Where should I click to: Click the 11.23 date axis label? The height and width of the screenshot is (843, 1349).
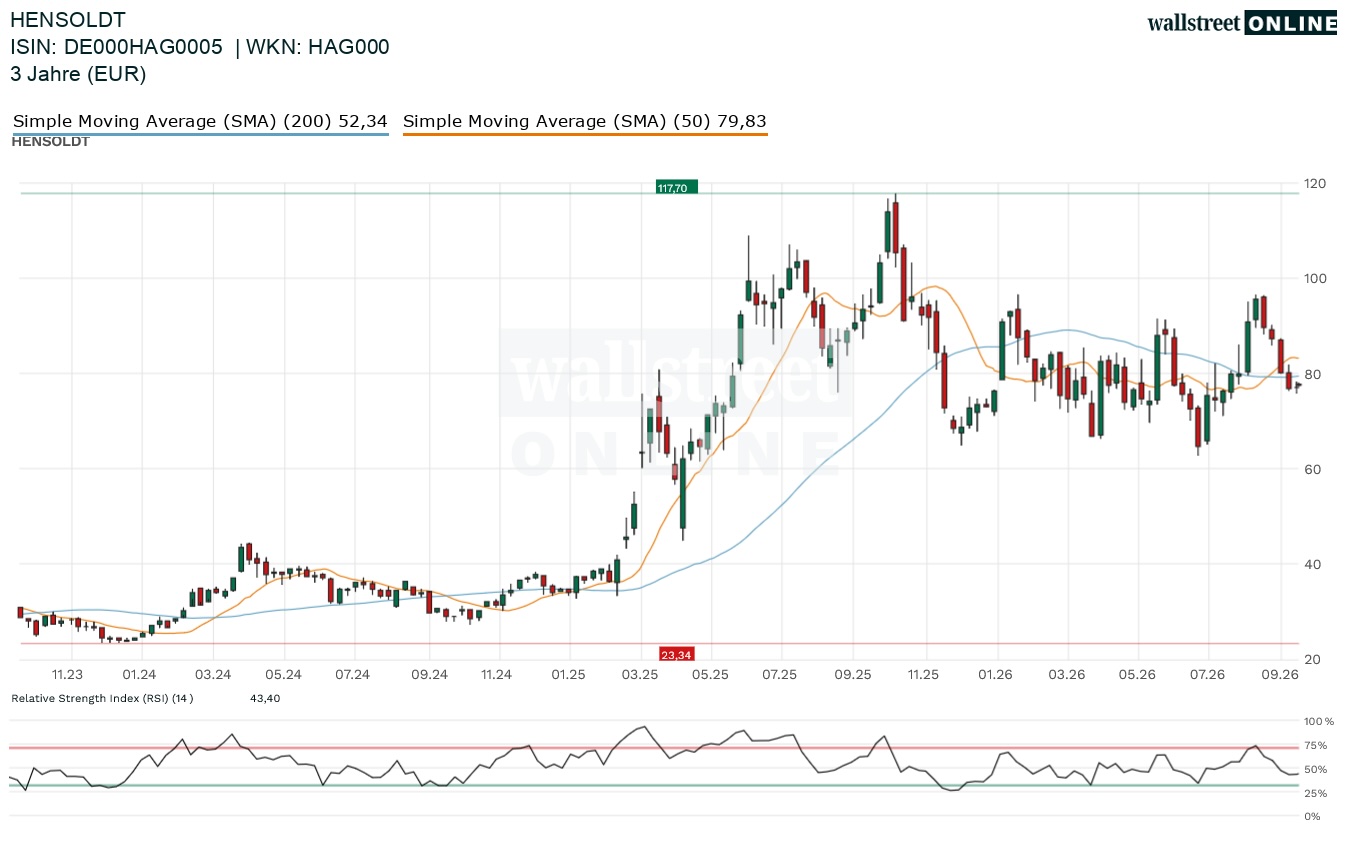68,674
